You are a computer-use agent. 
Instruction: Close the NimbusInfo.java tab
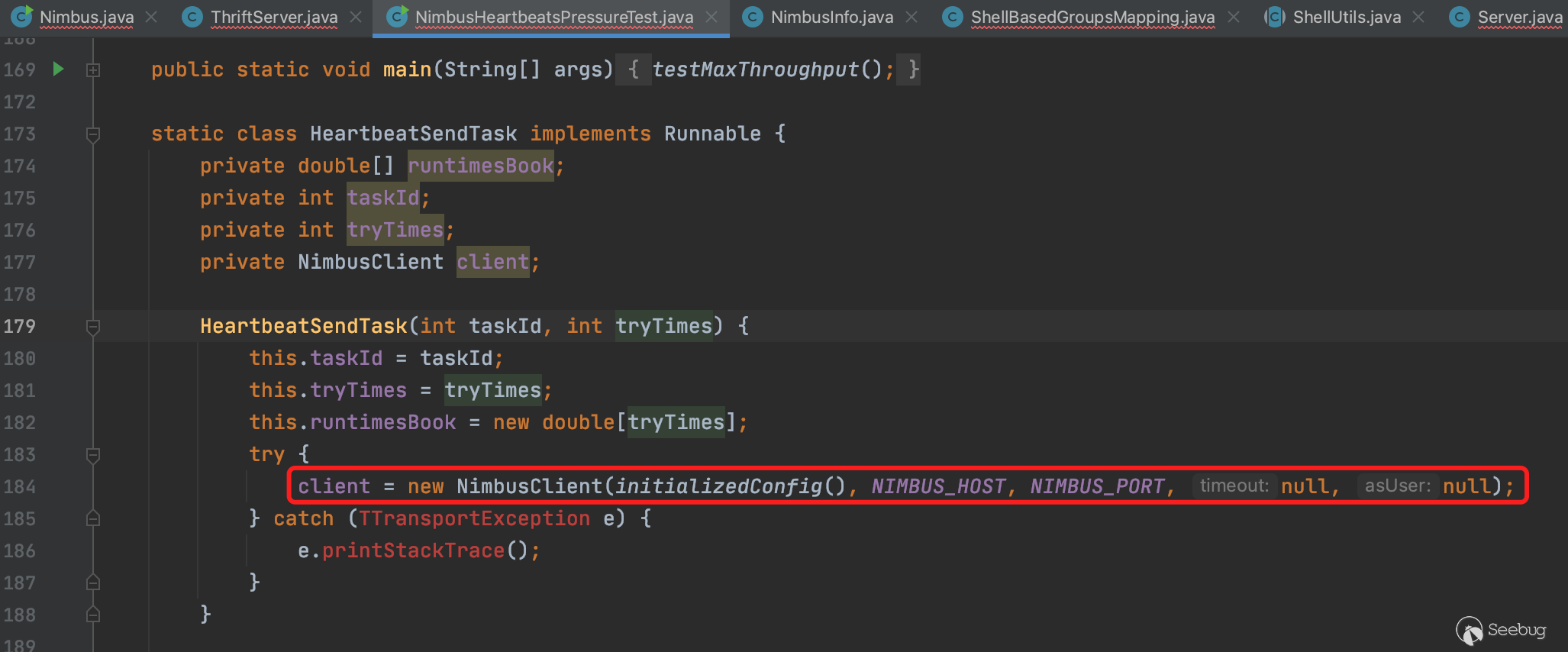pos(911,17)
